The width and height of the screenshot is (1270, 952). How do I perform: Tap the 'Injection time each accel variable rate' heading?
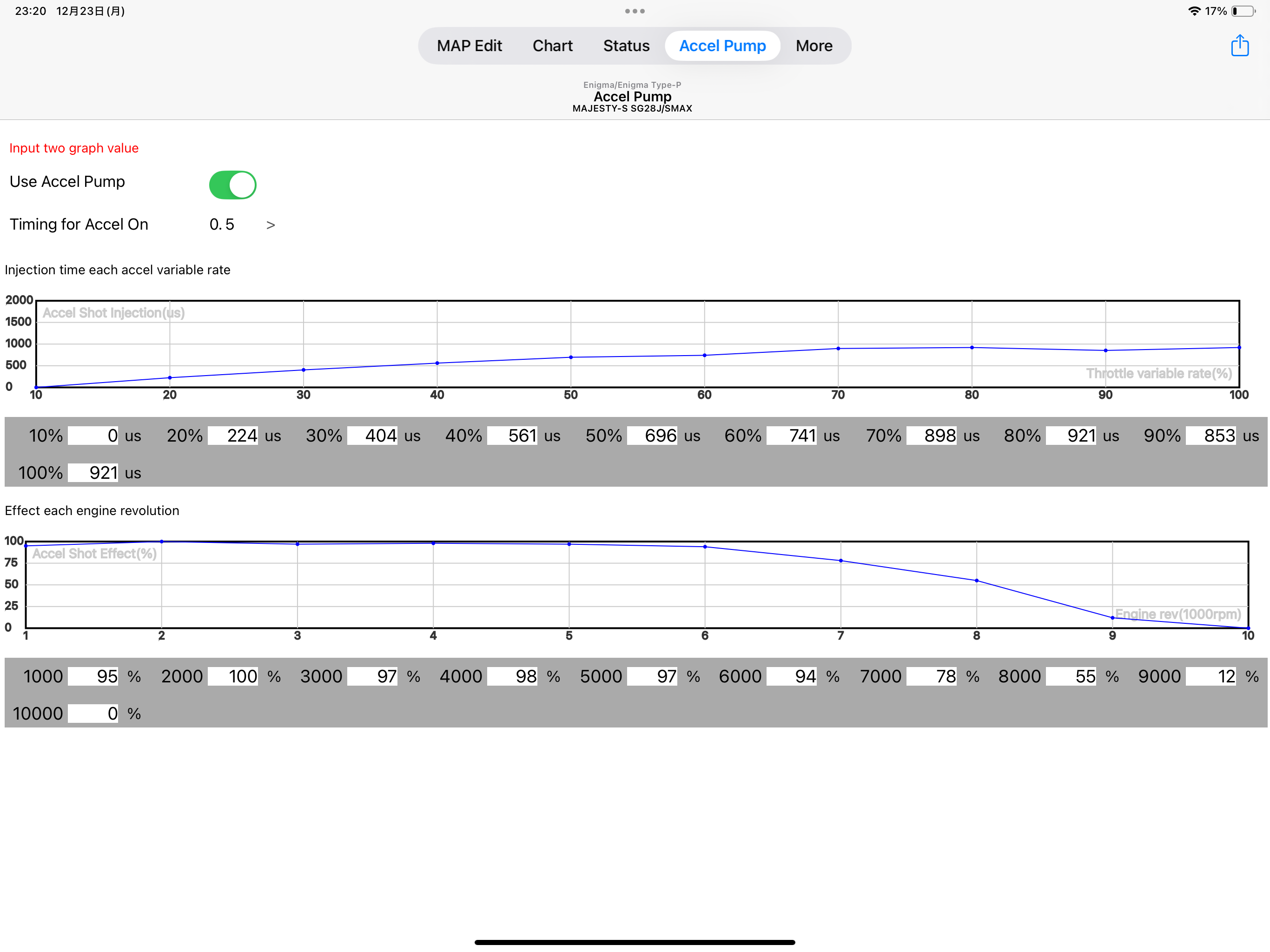[118, 270]
